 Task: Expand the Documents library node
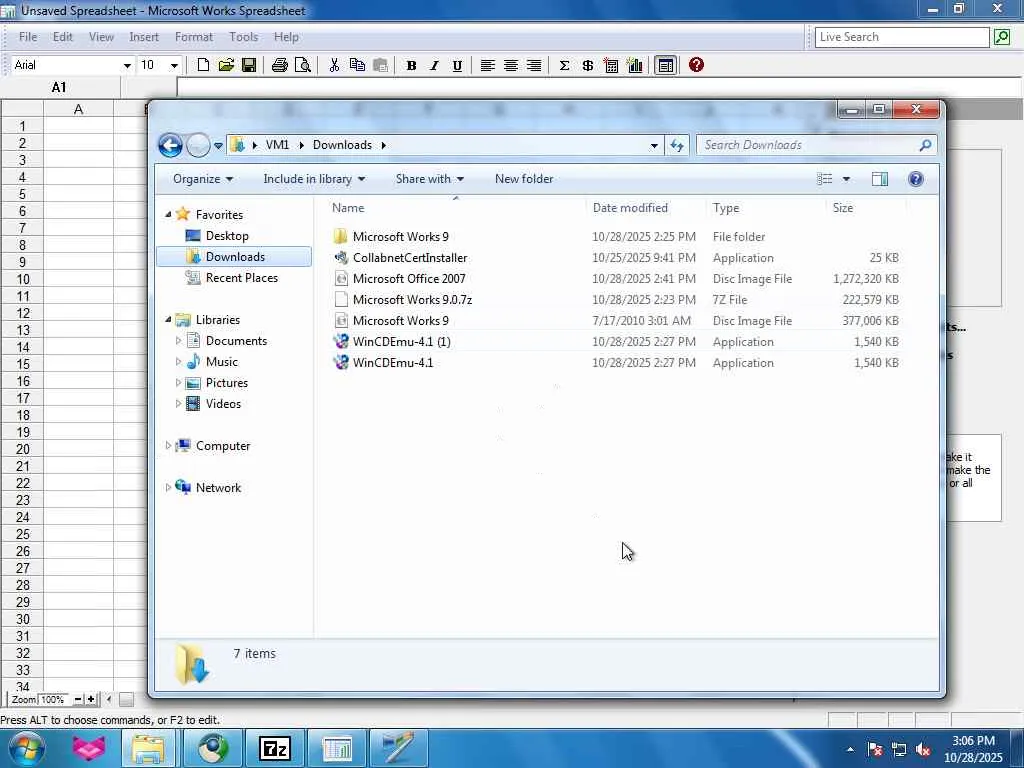(178, 340)
